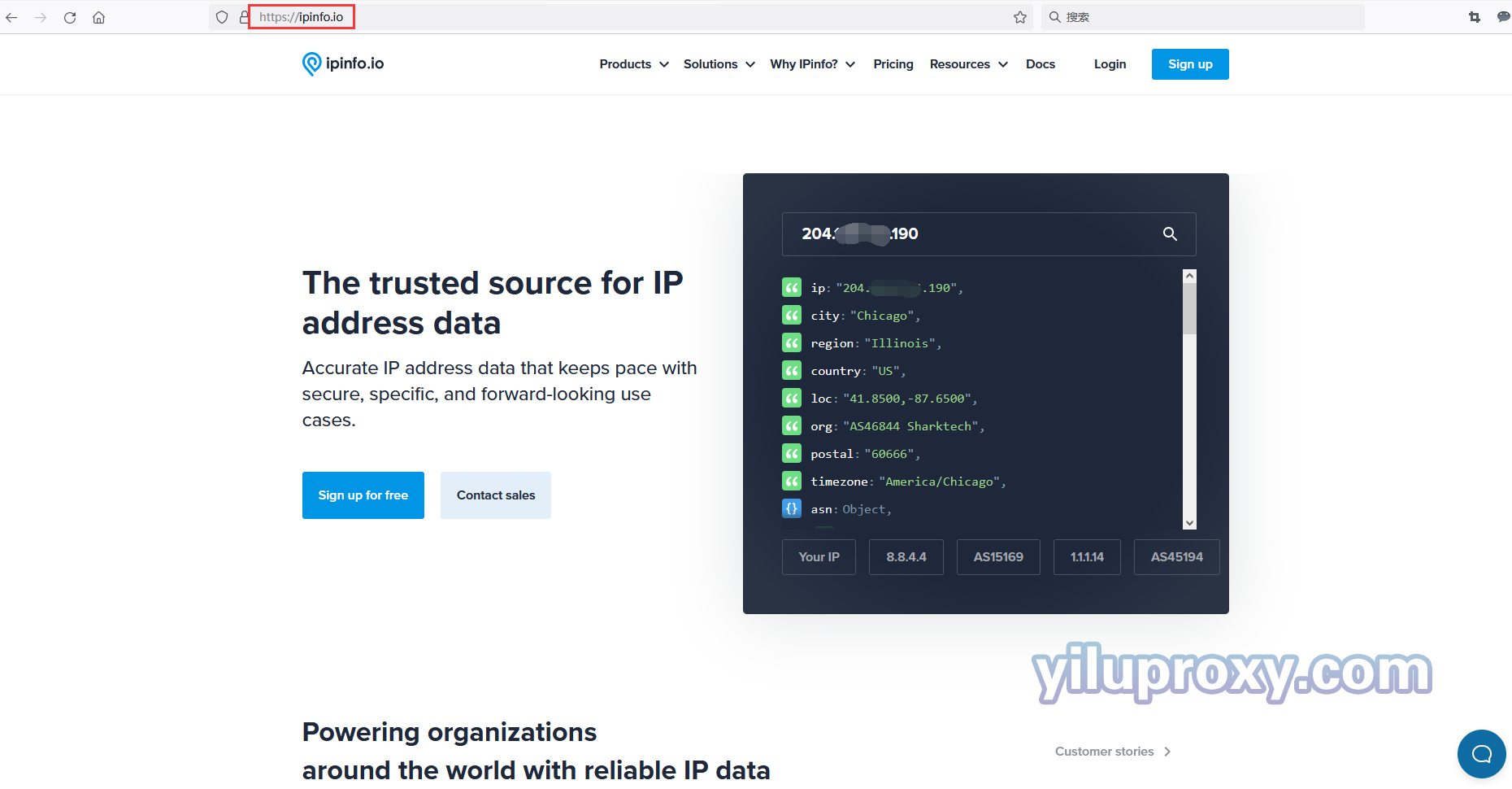Click magnifier icon in browser search box
The height and width of the screenshot is (789, 1512).
point(1054,17)
